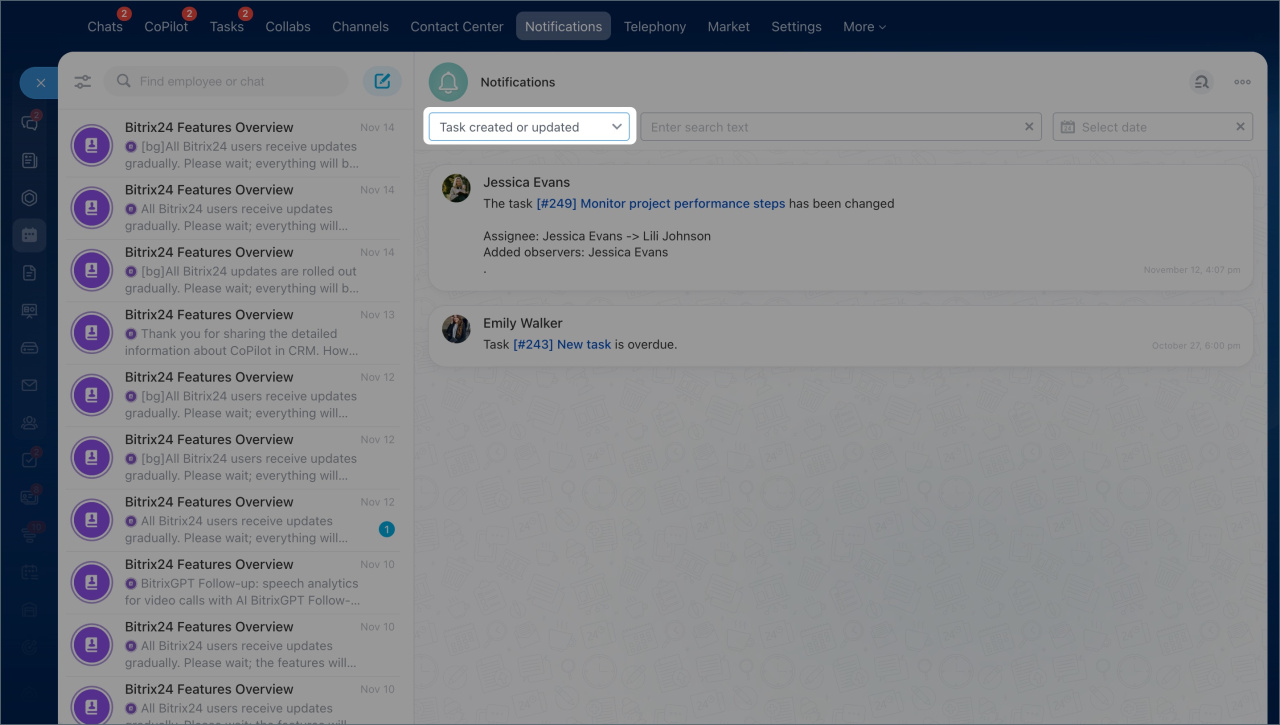
Task: Clear the search text field with X
Action: (x=1029, y=127)
